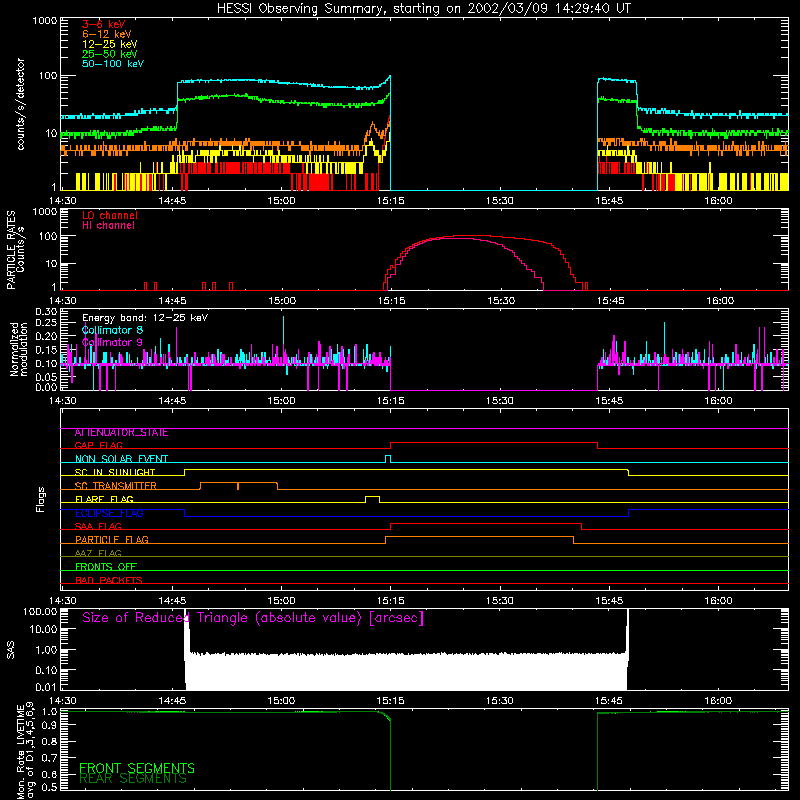The height and width of the screenshot is (800, 800).
Task: Click the 100.00 value on SAS axis
Action: click(40, 612)
